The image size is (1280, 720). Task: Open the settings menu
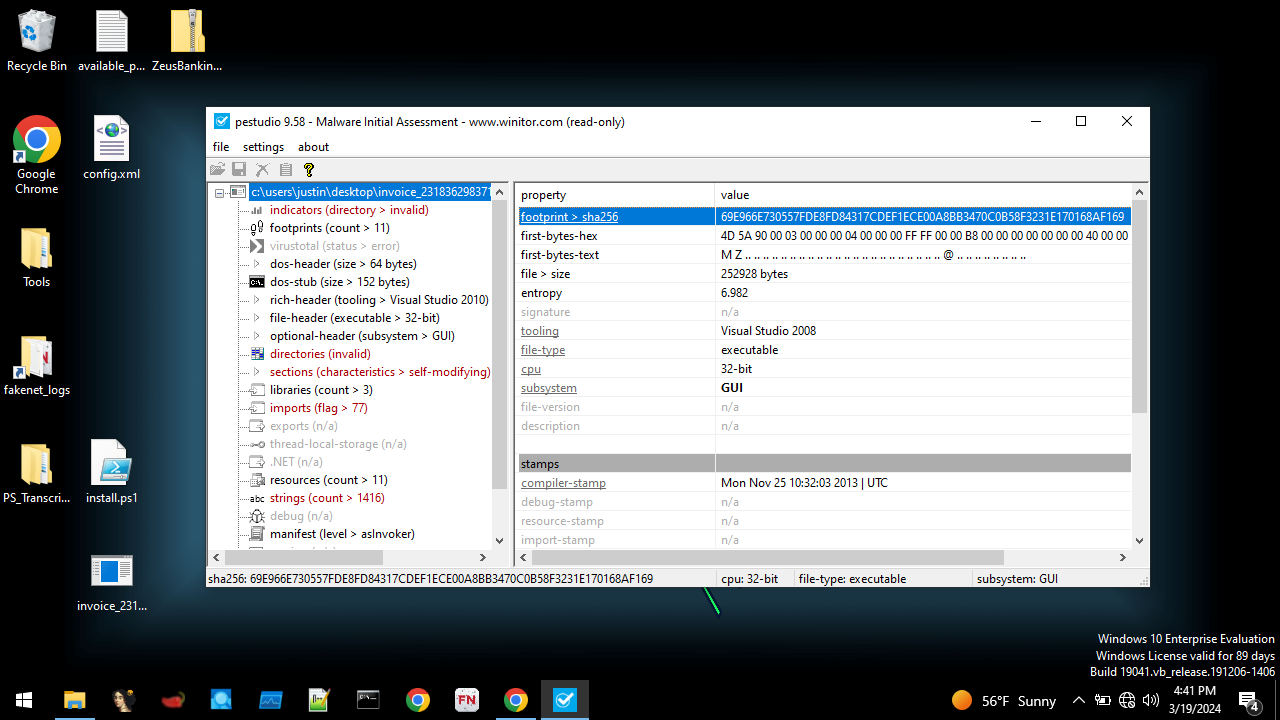(262, 147)
